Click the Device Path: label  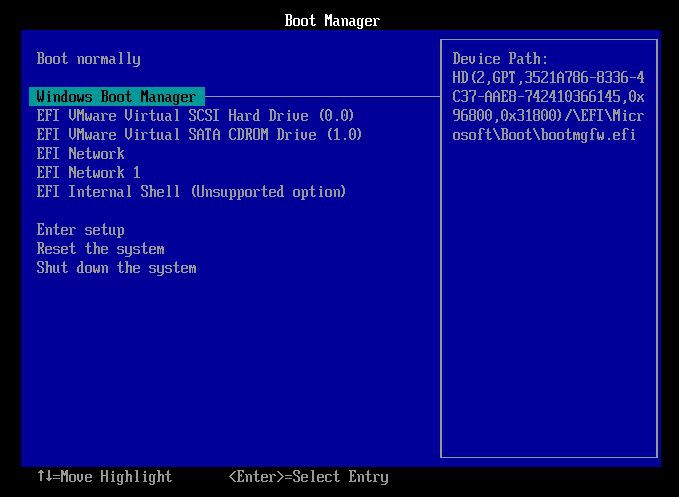[x=500, y=58]
